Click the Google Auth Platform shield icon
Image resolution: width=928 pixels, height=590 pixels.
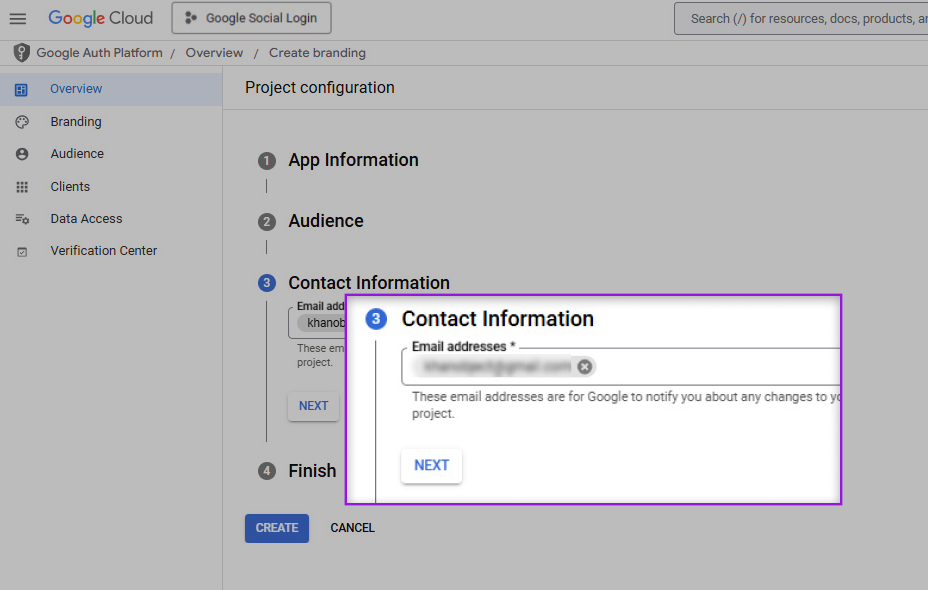click(22, 53)
